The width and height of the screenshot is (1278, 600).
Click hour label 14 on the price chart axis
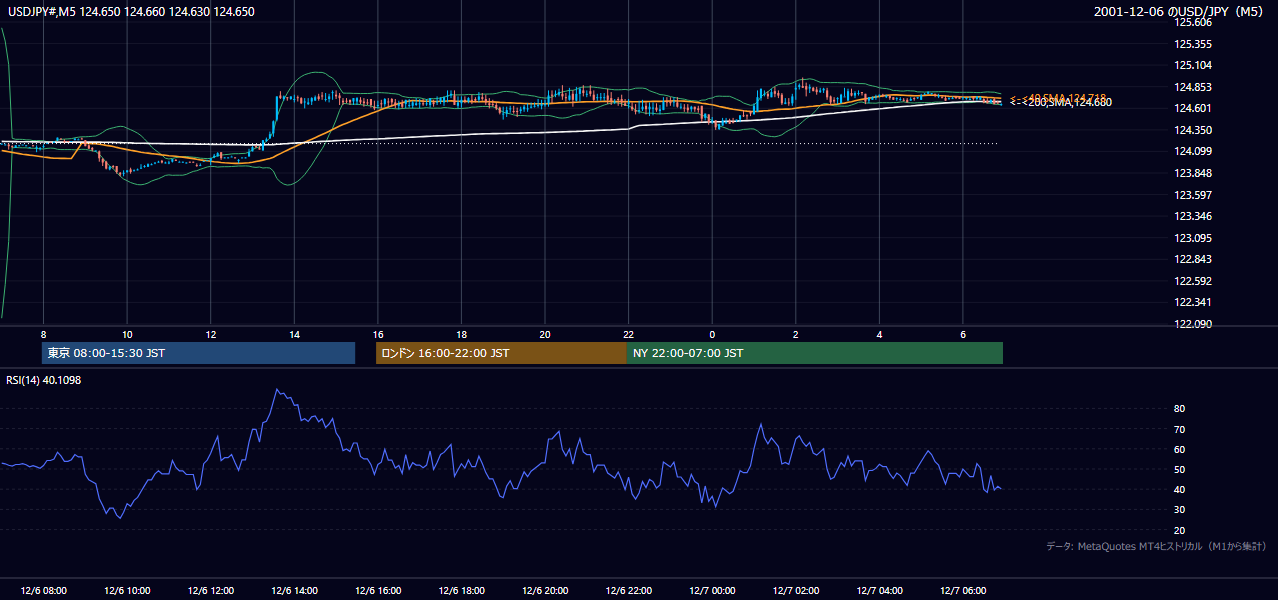pos(294,334)
